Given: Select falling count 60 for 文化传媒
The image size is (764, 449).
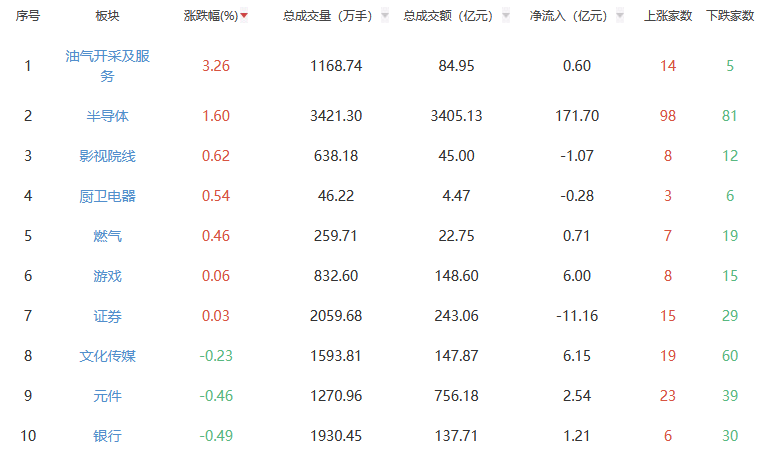Looking at the screenshot, I should [x=730, y=356].
